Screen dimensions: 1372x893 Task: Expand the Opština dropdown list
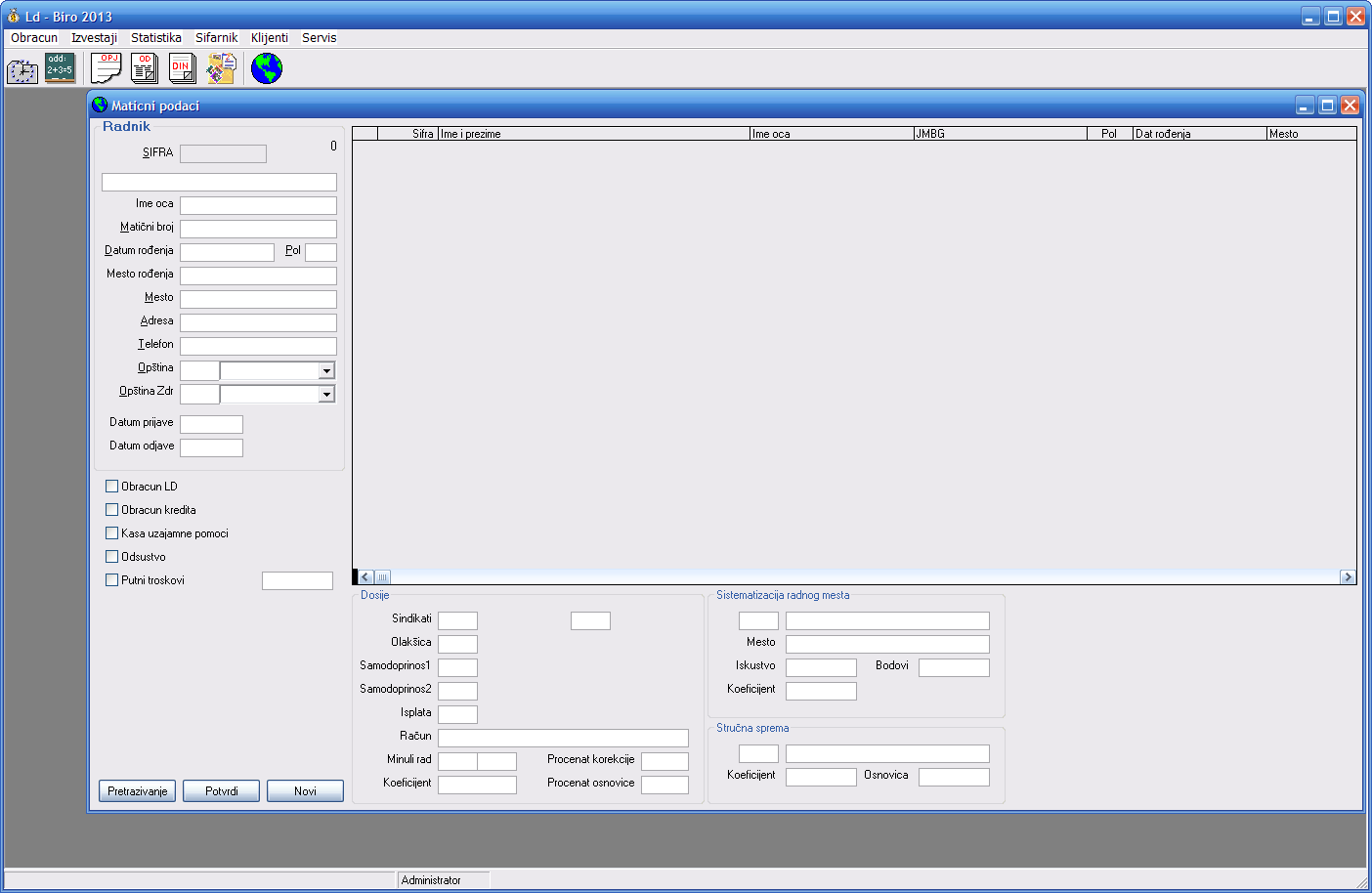tap(326, 371)
